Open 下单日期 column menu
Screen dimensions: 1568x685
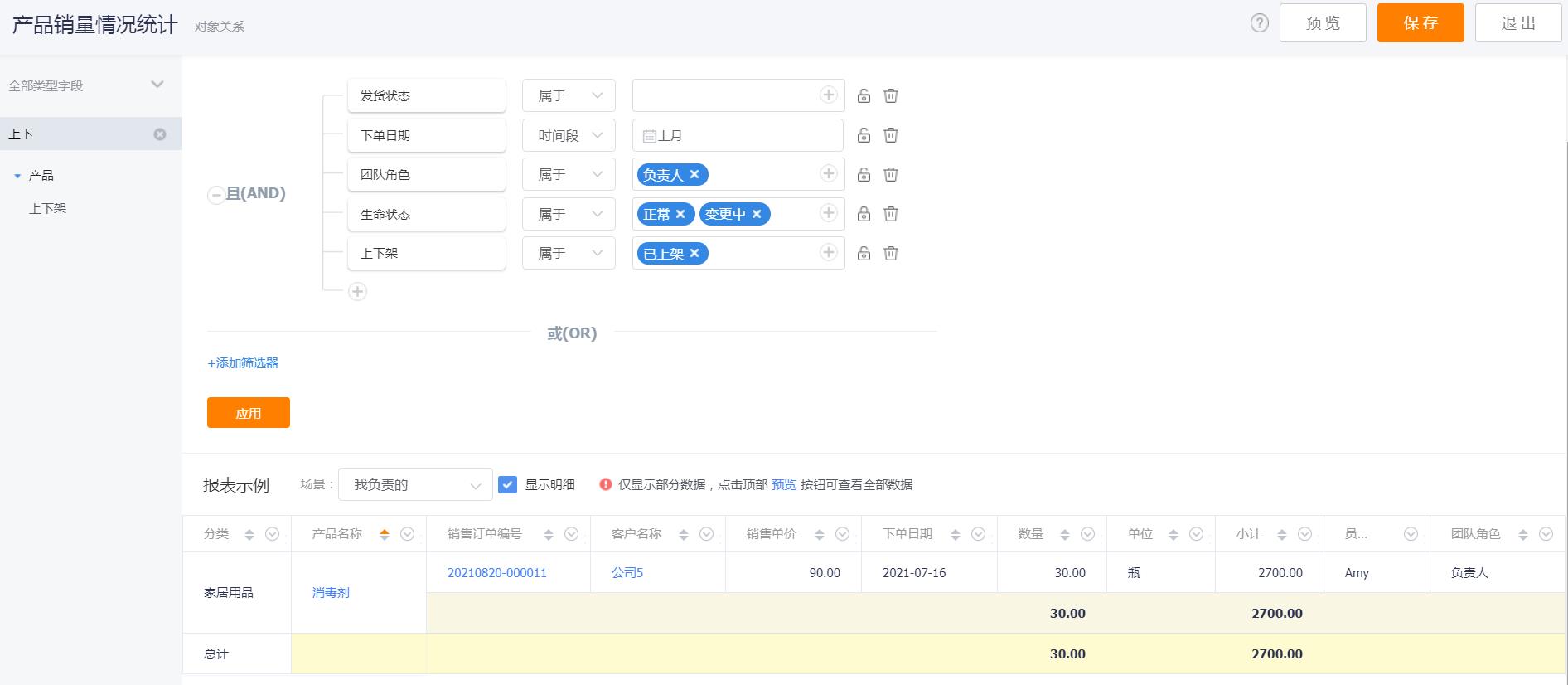coord(978,534)
